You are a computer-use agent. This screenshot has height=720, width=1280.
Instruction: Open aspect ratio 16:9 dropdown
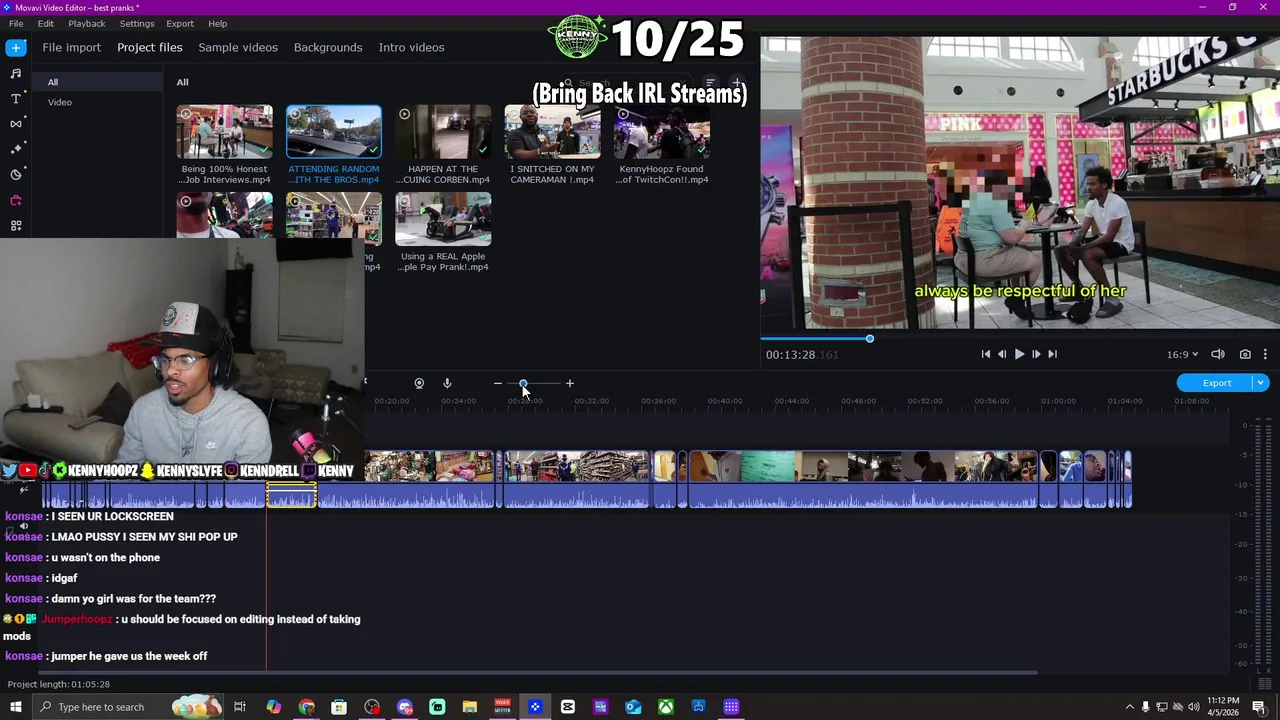tap(1182, 354)
